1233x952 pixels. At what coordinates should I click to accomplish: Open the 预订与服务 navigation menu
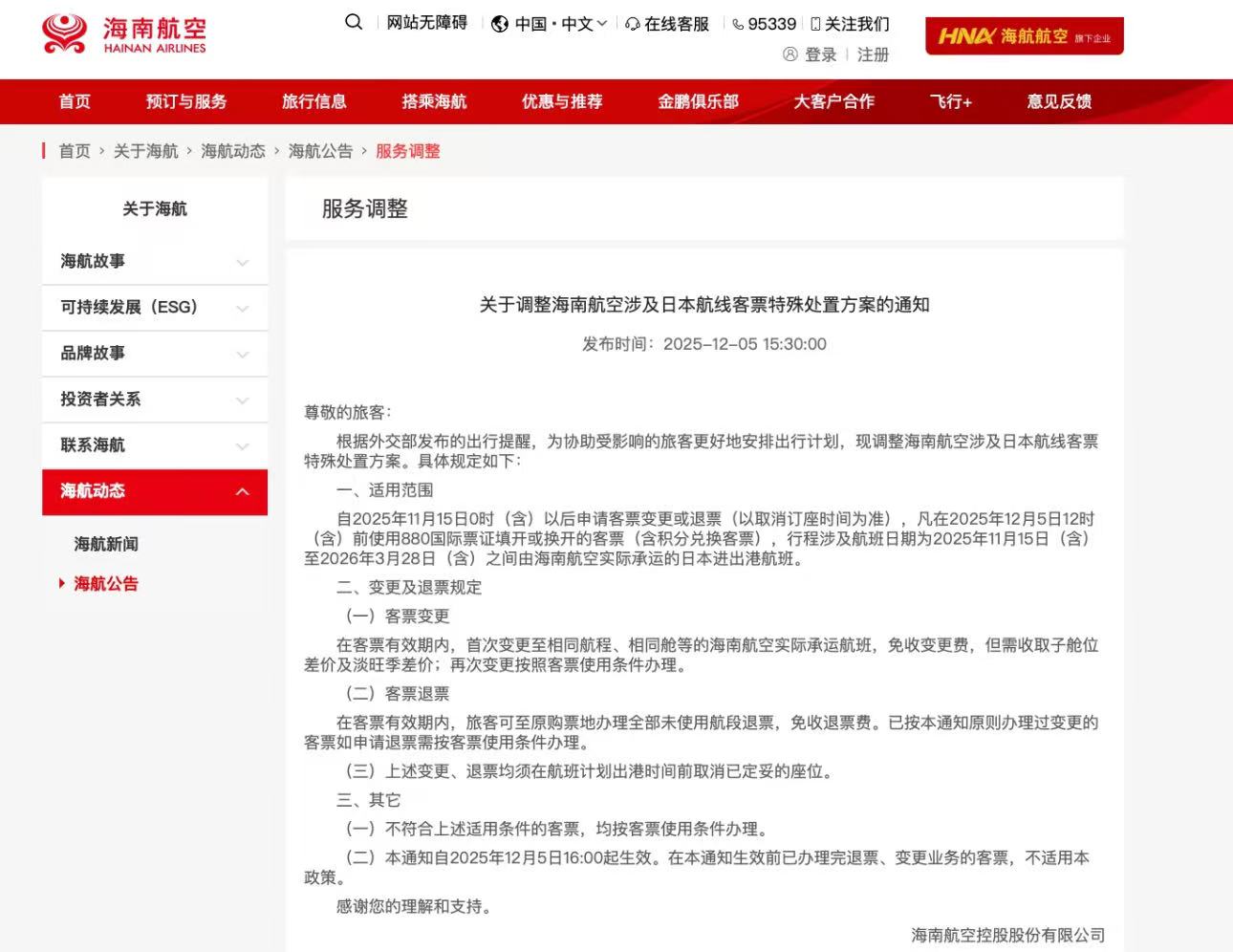tap(186, 101)
